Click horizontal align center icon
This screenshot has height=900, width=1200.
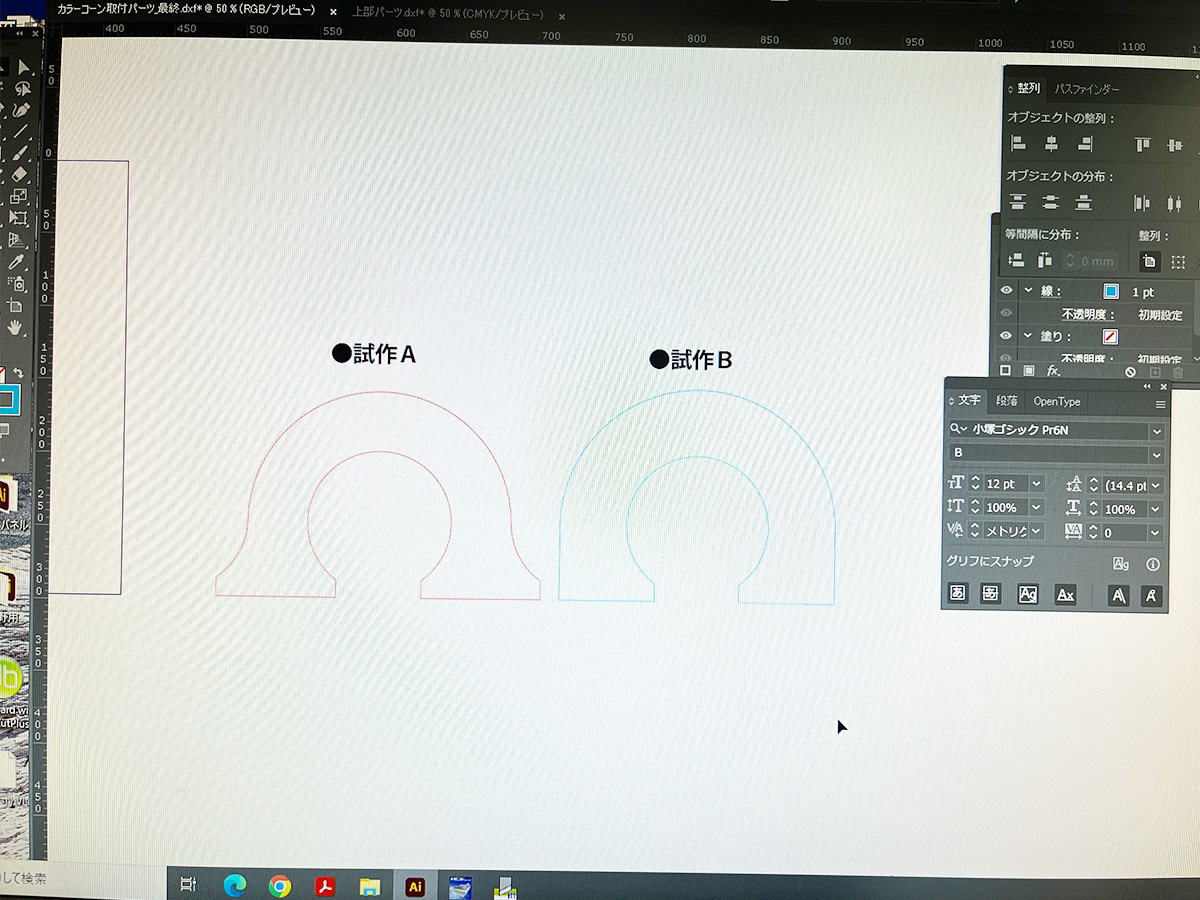click(x=1051, y=145)
